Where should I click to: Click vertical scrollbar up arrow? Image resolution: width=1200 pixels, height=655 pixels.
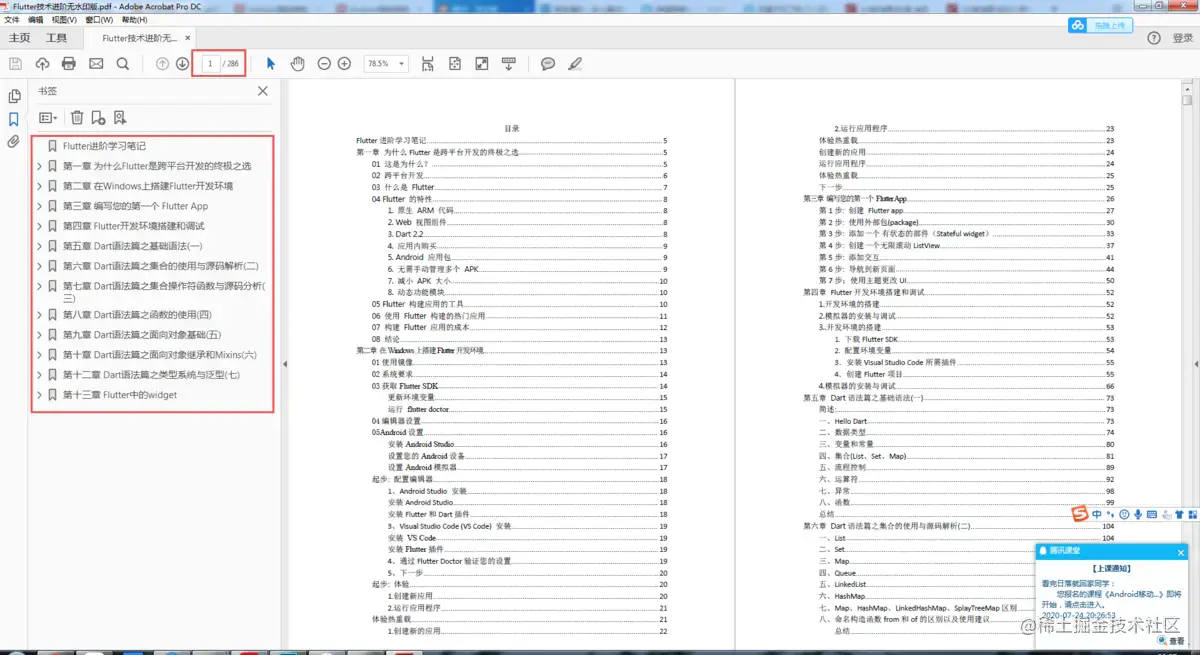pyautogui.click(x=1186, y=87)
